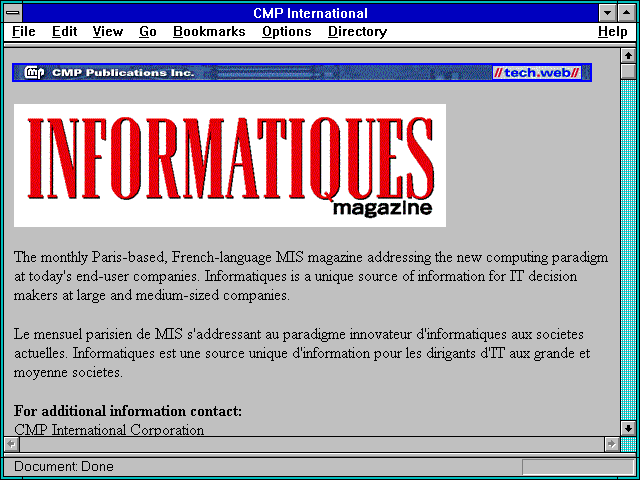
Task: Open the Edit menu
Action: point(64,32)
